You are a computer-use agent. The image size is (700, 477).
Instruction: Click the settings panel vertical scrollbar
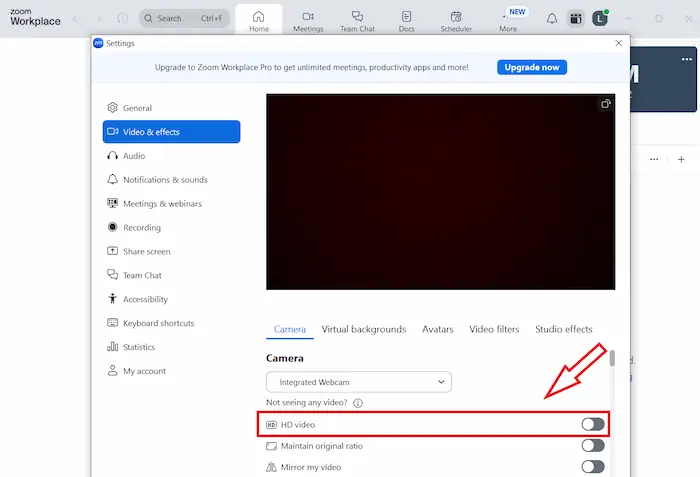[612, 361]
